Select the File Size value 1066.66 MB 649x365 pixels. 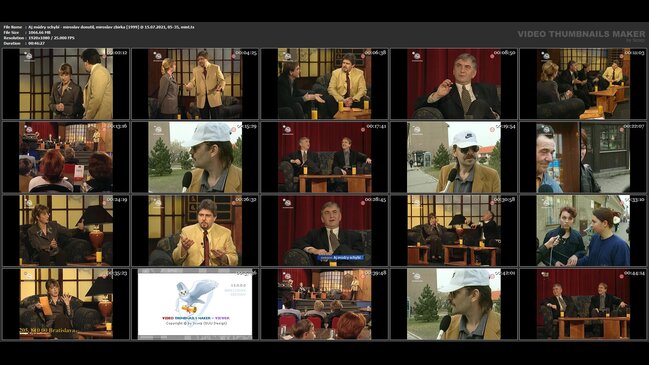click(39, 32)
